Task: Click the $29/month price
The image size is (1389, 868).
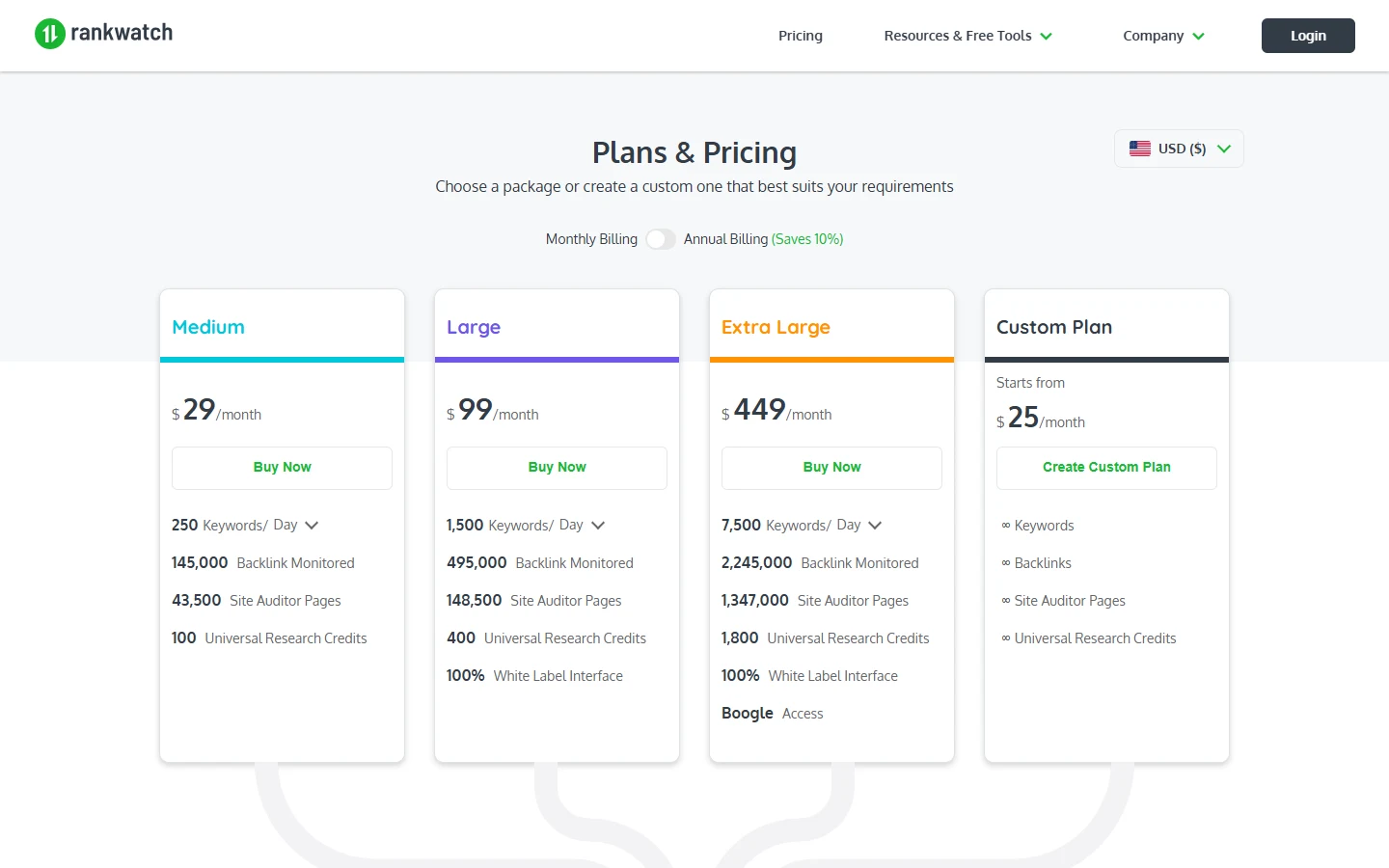Action: click(216, 411)
